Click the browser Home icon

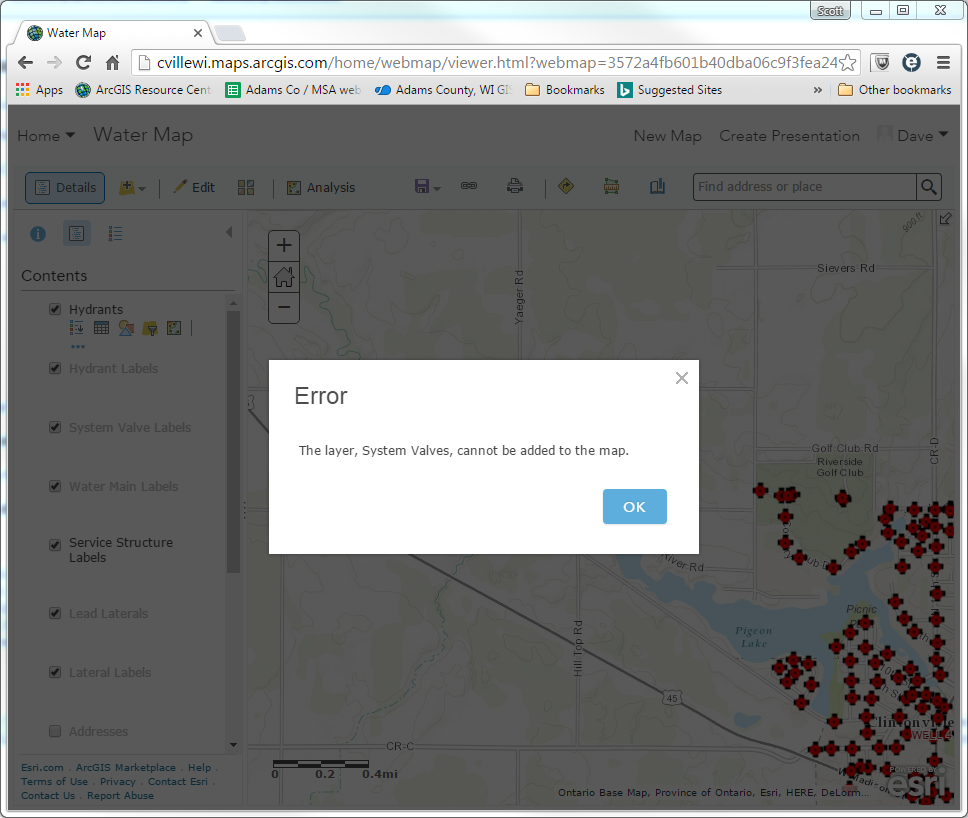112,62
